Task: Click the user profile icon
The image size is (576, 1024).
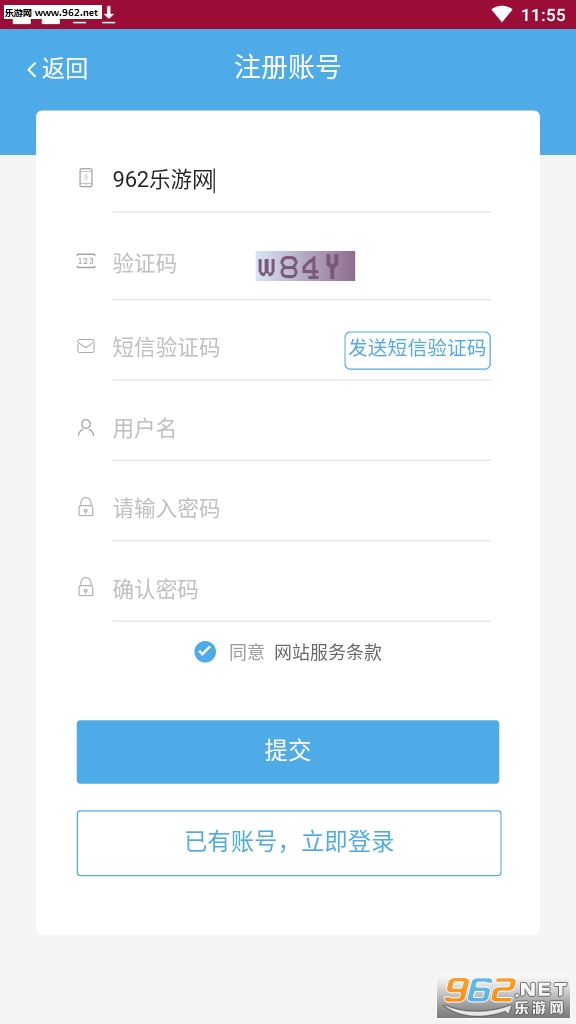Action: [x=86, y=428]
